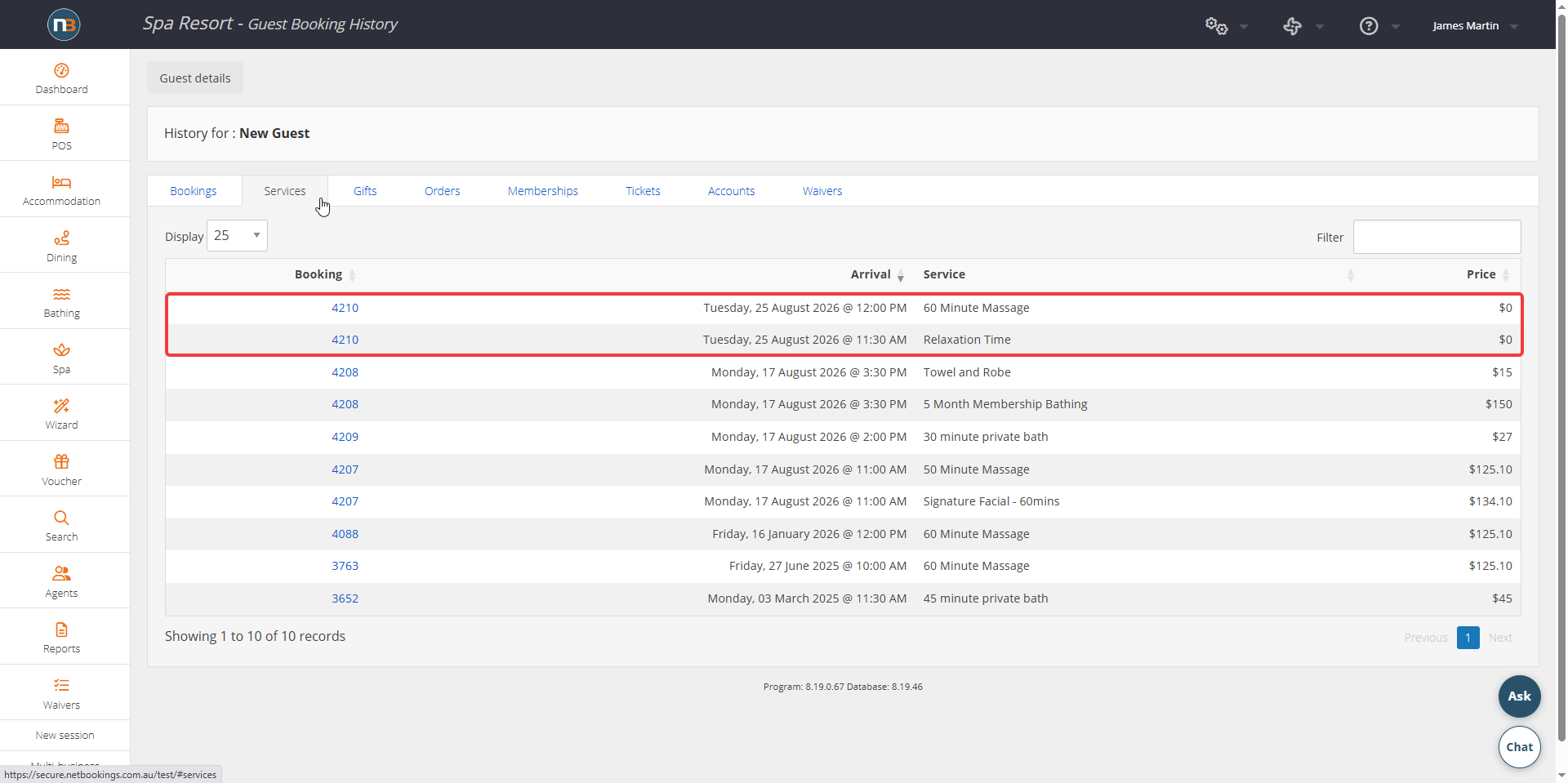
Task: Switch to the Orders tab
Action: pyautogui.click(x=442, y=191)
